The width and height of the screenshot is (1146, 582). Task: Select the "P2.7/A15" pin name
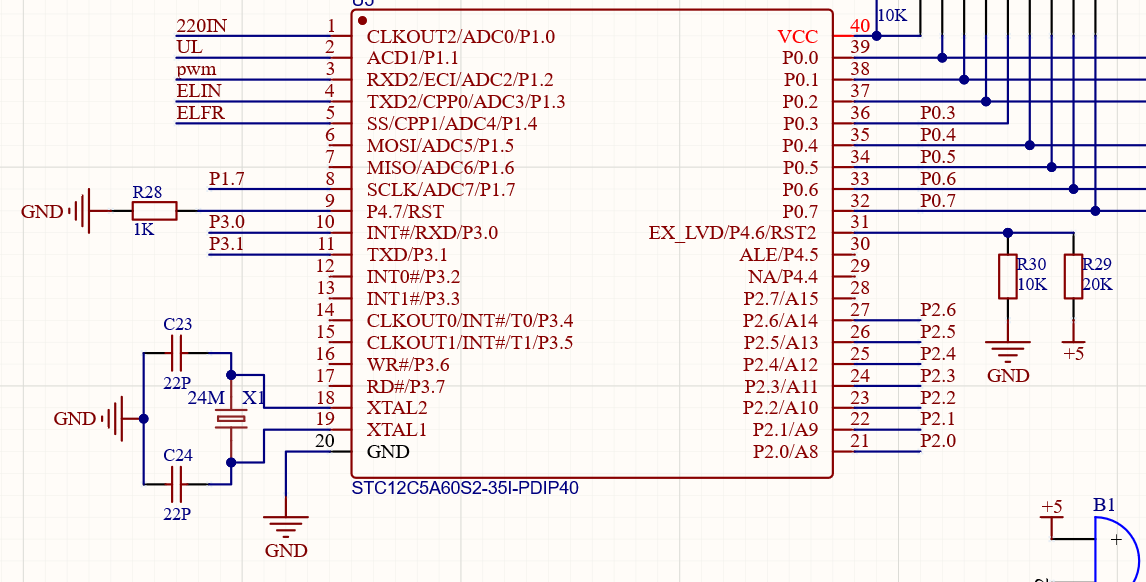click(x=781, y=299)
